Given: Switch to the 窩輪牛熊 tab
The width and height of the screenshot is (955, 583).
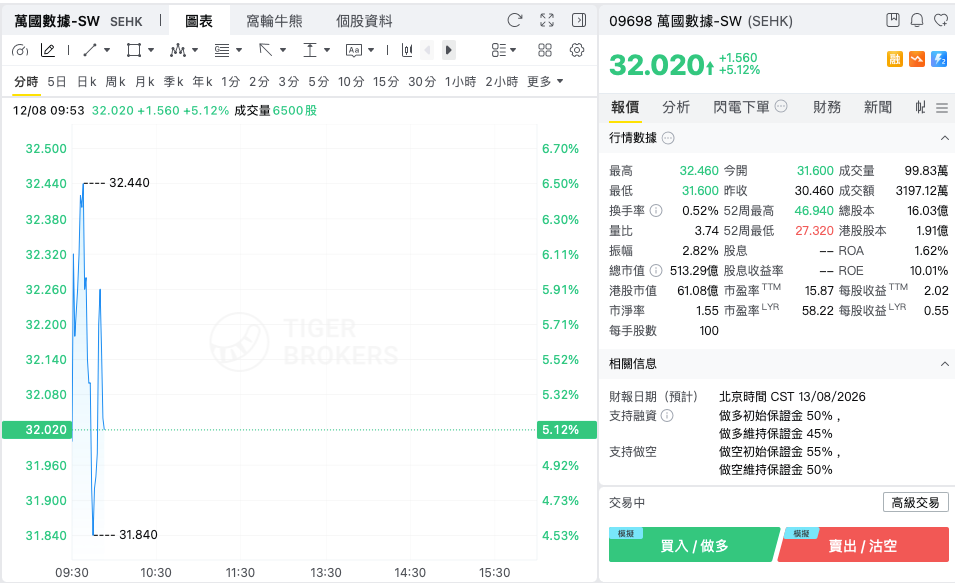Looking at the screenshot, I should pyautogui.click(x=274, y=21).
